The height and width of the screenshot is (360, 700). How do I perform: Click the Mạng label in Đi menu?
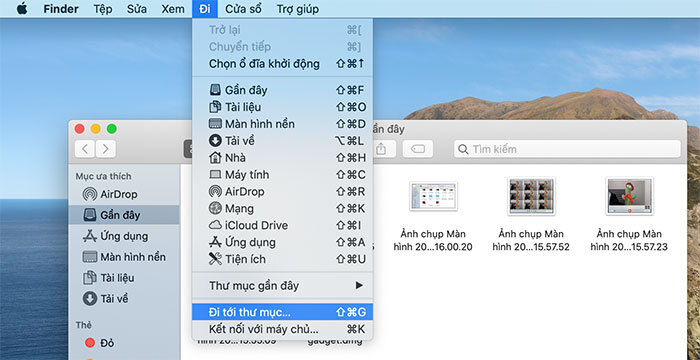tap(239, 209)
